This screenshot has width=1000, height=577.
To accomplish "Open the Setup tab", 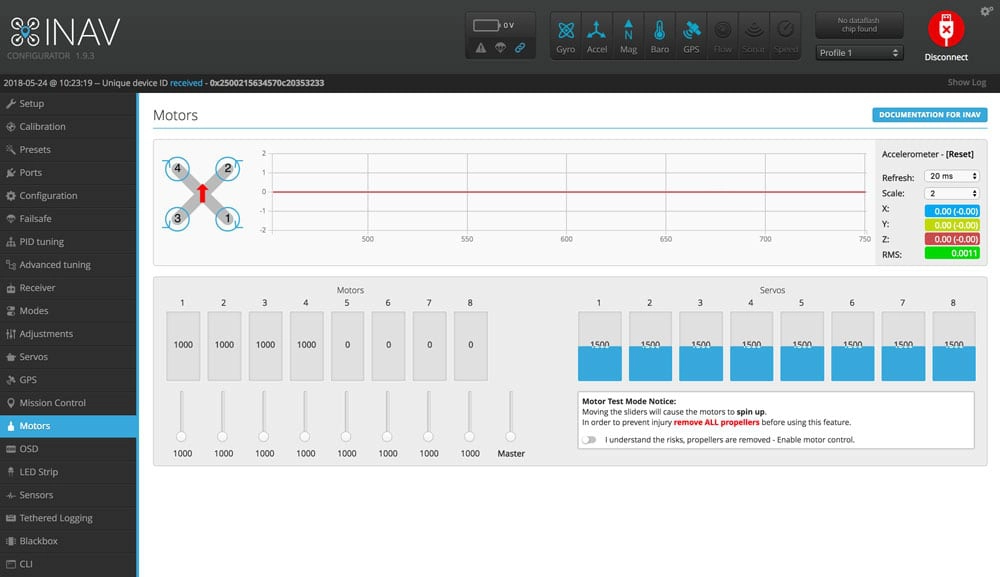I will 68,103.
